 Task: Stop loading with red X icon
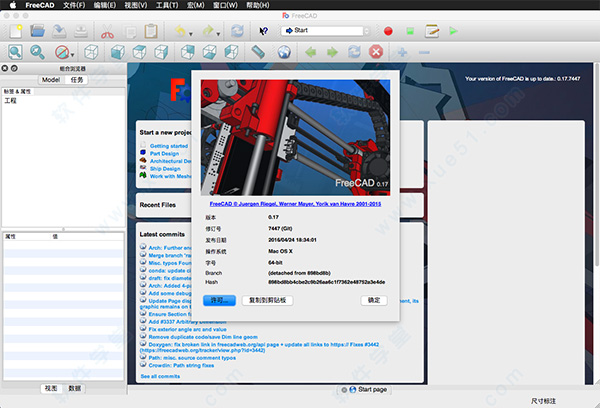(376, 52)
